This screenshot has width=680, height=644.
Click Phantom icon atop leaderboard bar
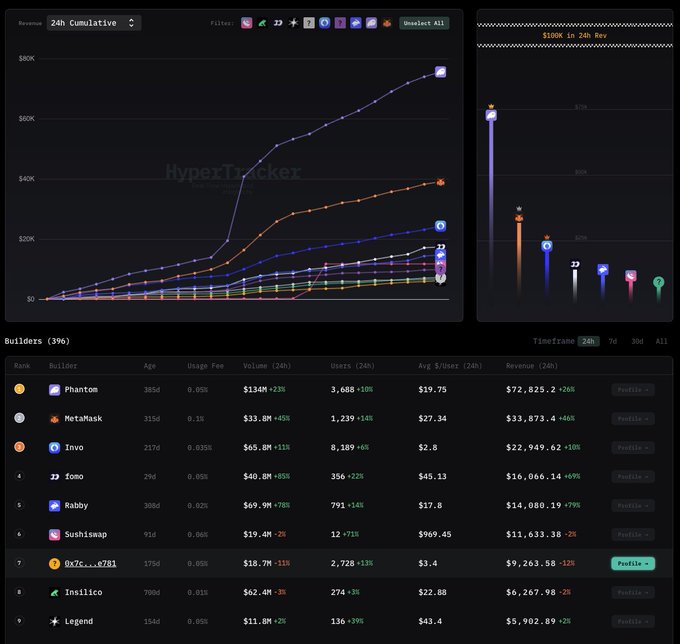click(491, 115)
